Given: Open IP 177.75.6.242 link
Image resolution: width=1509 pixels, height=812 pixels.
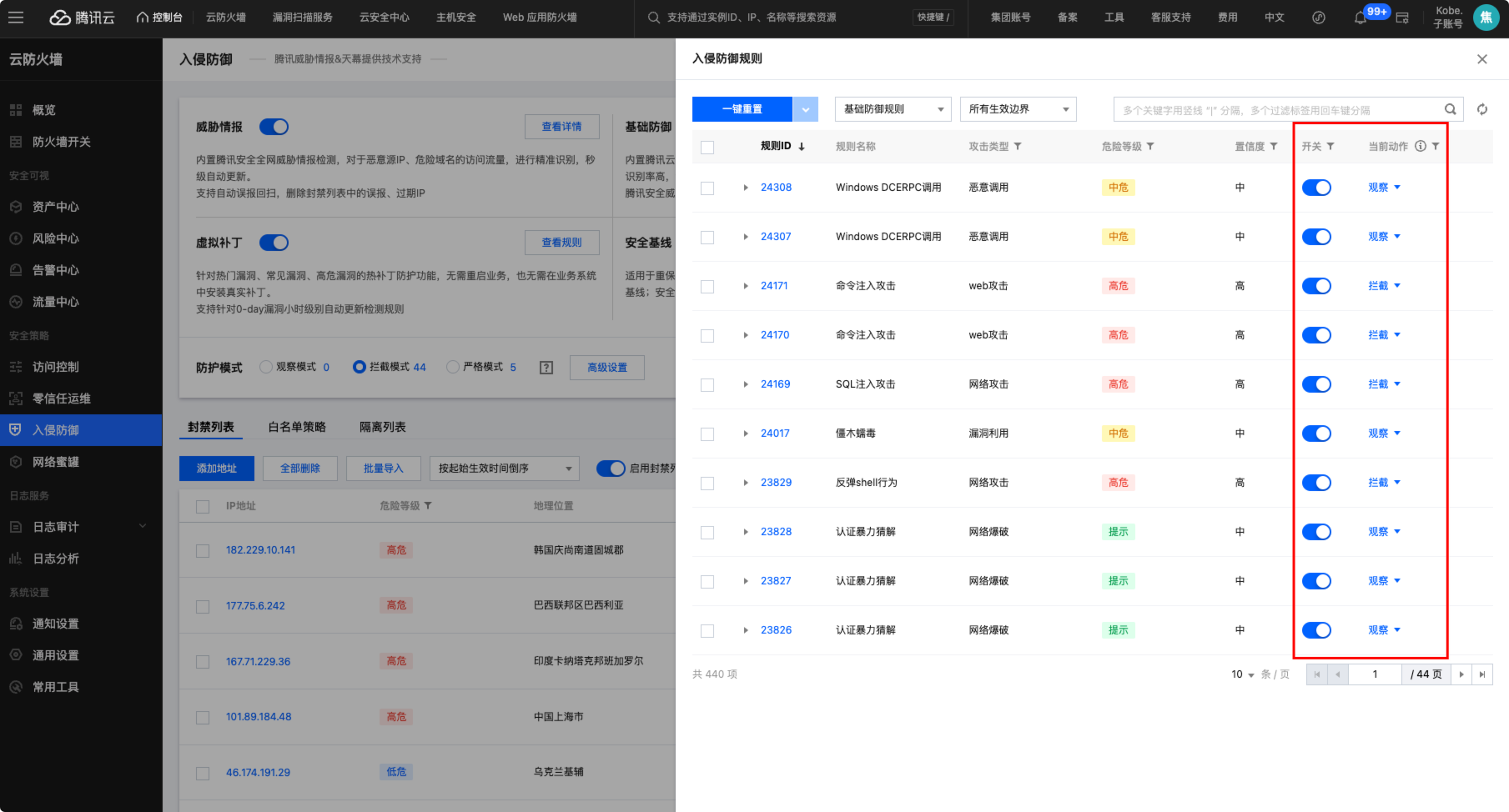Looking at the screenshot, I should tap(255, 606).
